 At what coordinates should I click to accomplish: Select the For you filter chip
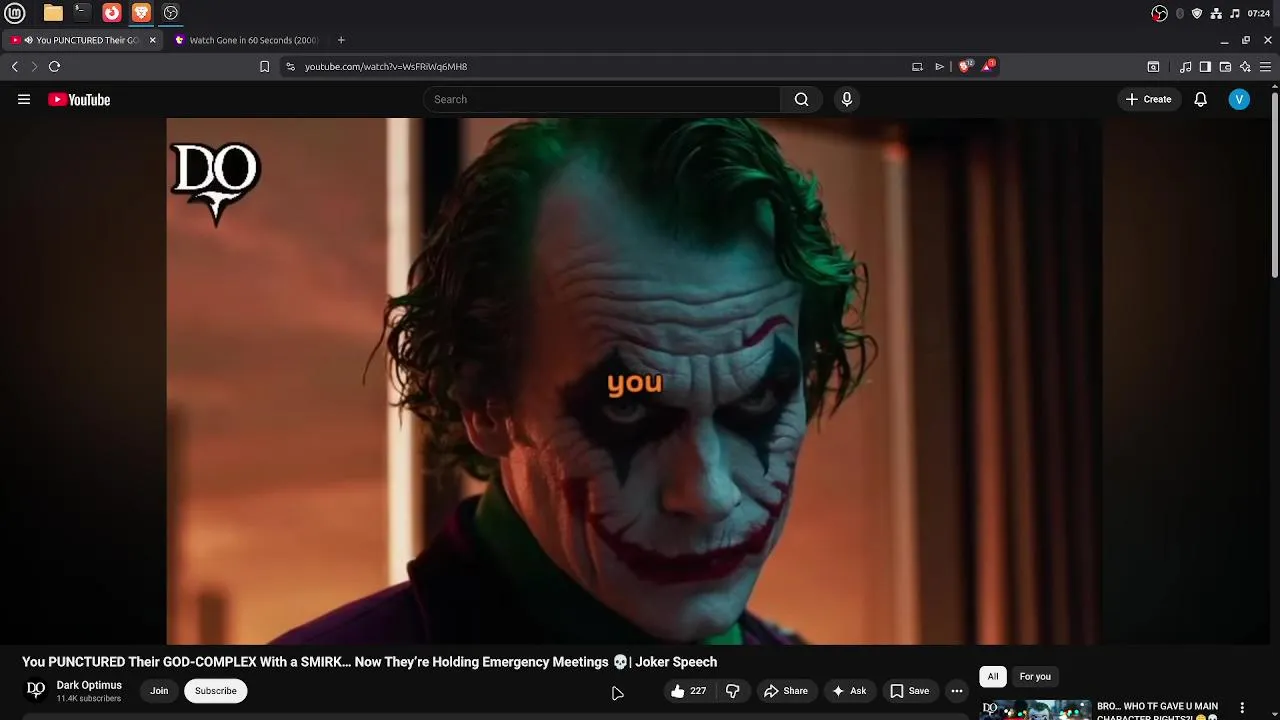point(1035,677)
